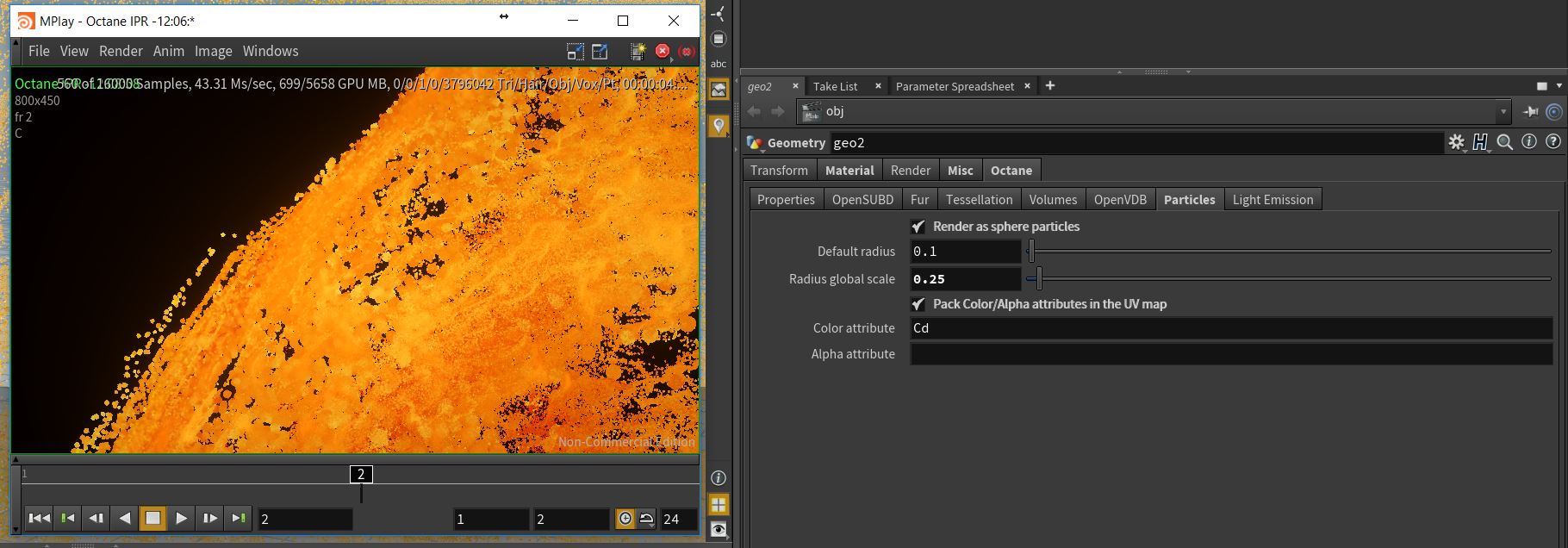Toggle the real-time playback clock icon
Image resolution: width=1568 pixels, height=548 pixels.
pyautogui.click(x=625, y=519)
